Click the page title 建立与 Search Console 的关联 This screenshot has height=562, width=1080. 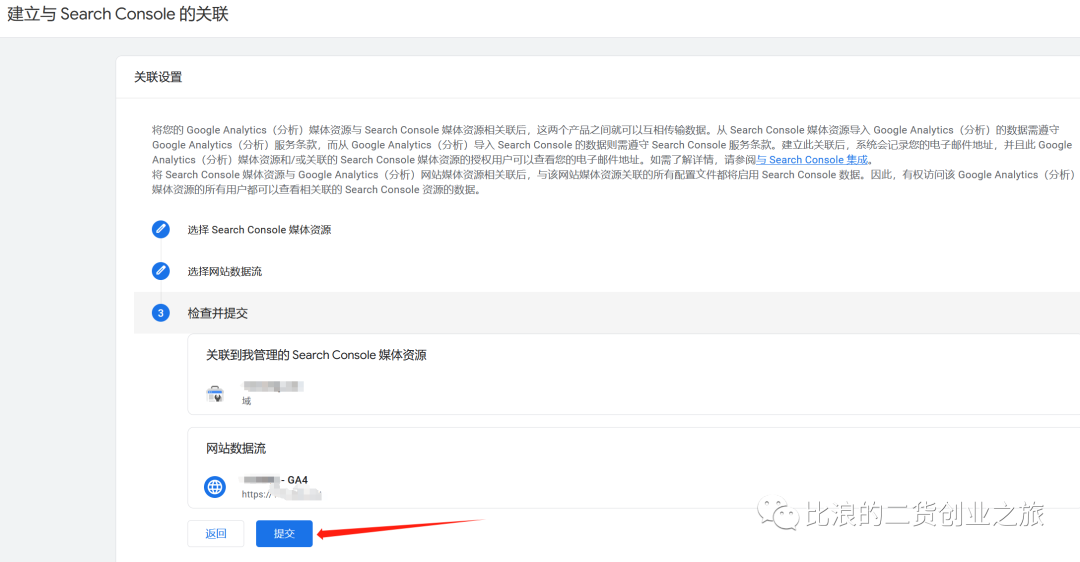118,14
